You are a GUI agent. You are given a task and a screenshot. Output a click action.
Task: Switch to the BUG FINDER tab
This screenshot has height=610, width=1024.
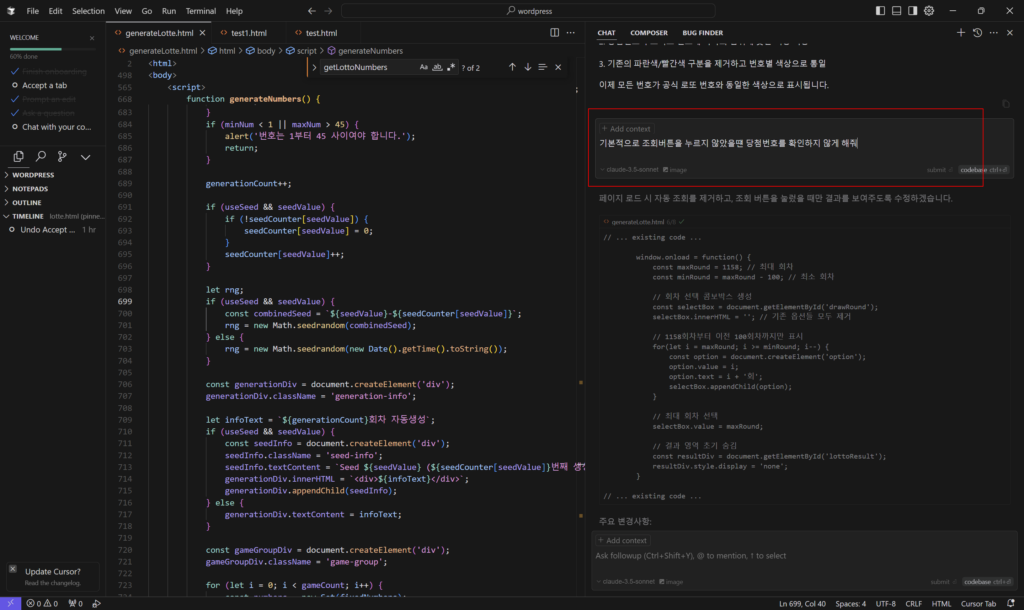[703, 33]
